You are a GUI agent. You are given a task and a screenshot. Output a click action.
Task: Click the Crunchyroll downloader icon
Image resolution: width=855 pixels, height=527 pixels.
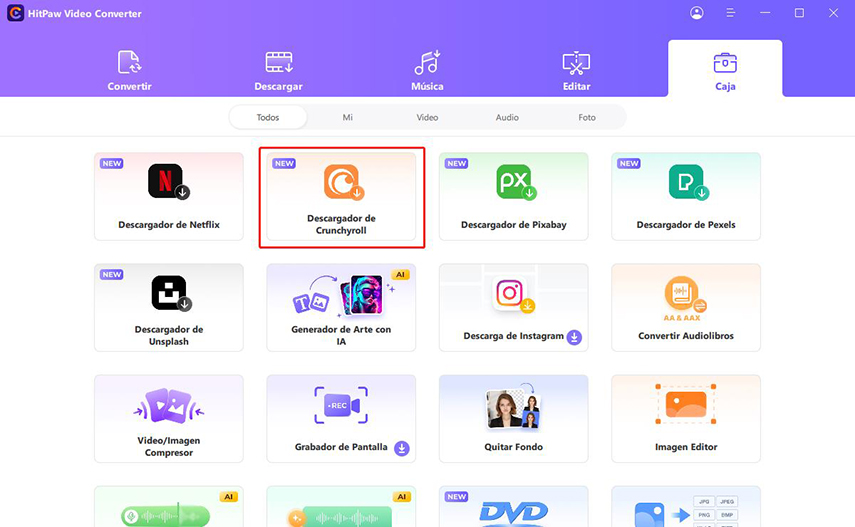344,182
